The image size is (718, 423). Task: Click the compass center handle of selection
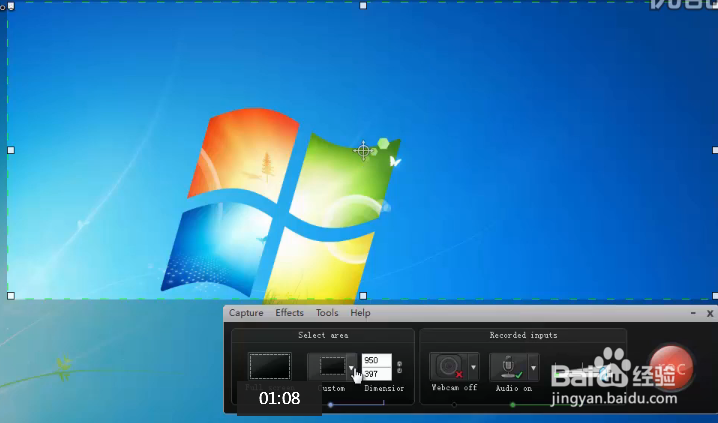tap(363, 150)
